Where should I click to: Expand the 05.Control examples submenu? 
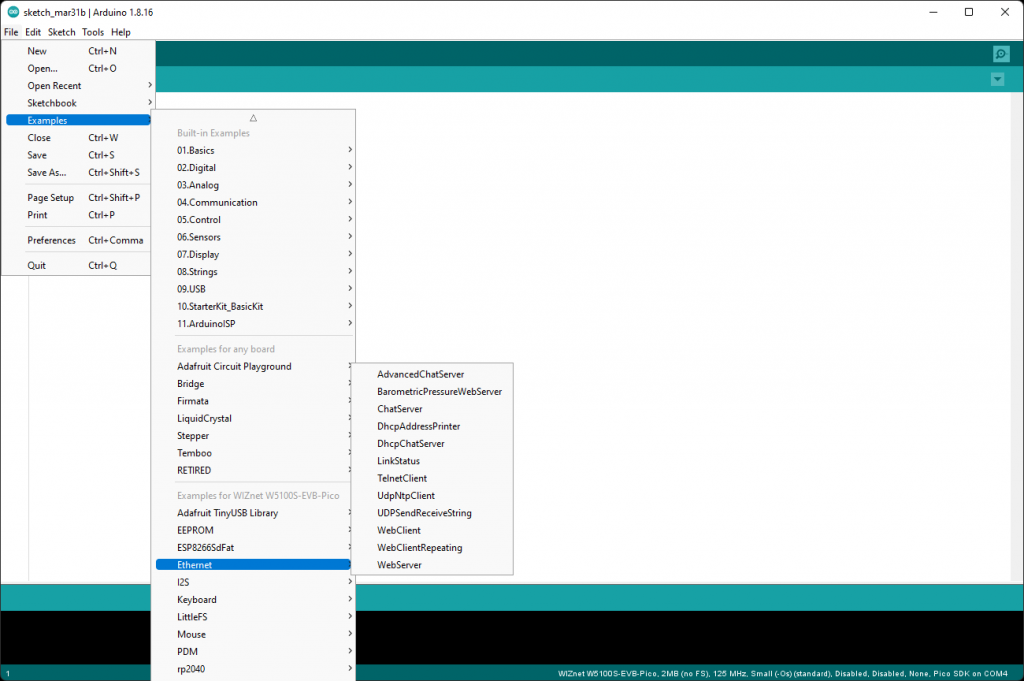tap(253, 220)
